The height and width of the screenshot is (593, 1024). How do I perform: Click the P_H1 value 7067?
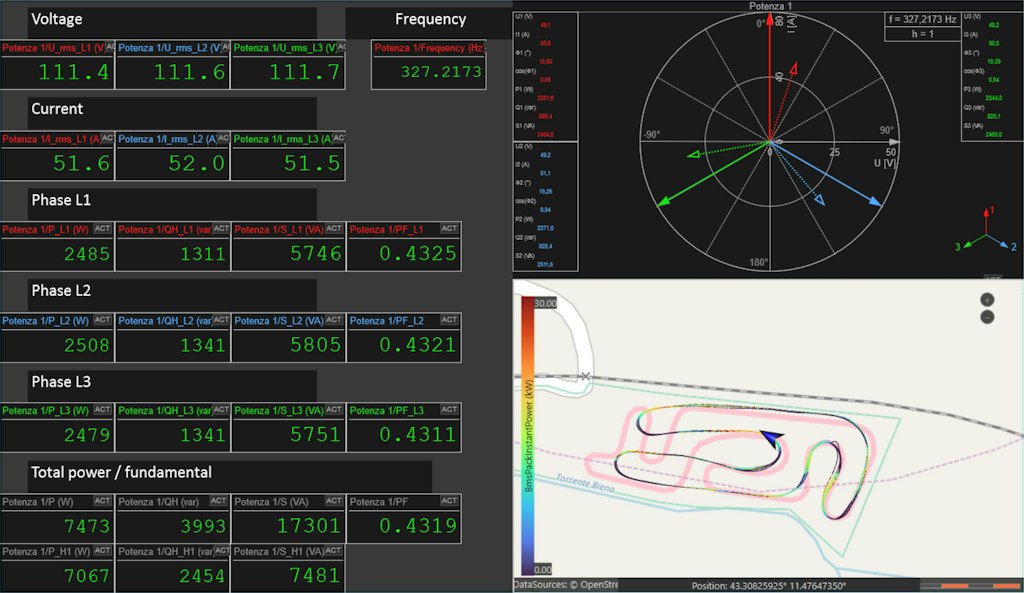coord(87,575)
